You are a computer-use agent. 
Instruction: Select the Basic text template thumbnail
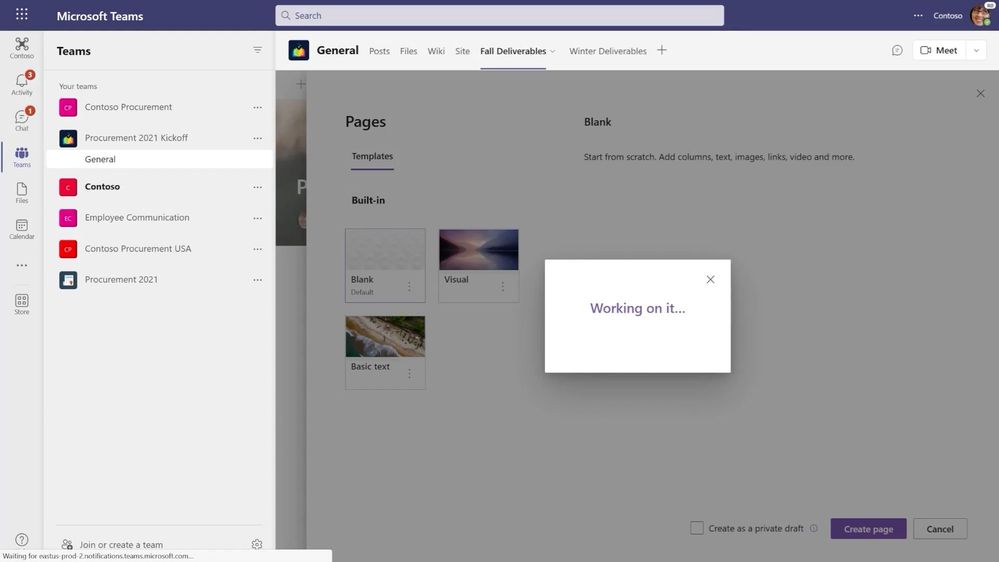point(385,336)
